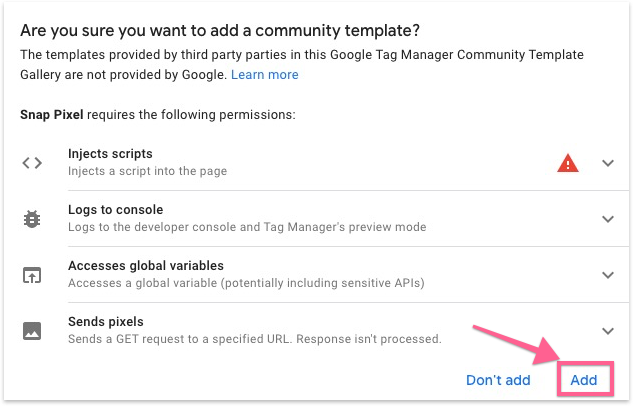Screen dimensions: 633x406
Task: Select the Sends pixels permission title
Action: coord(106,322)
